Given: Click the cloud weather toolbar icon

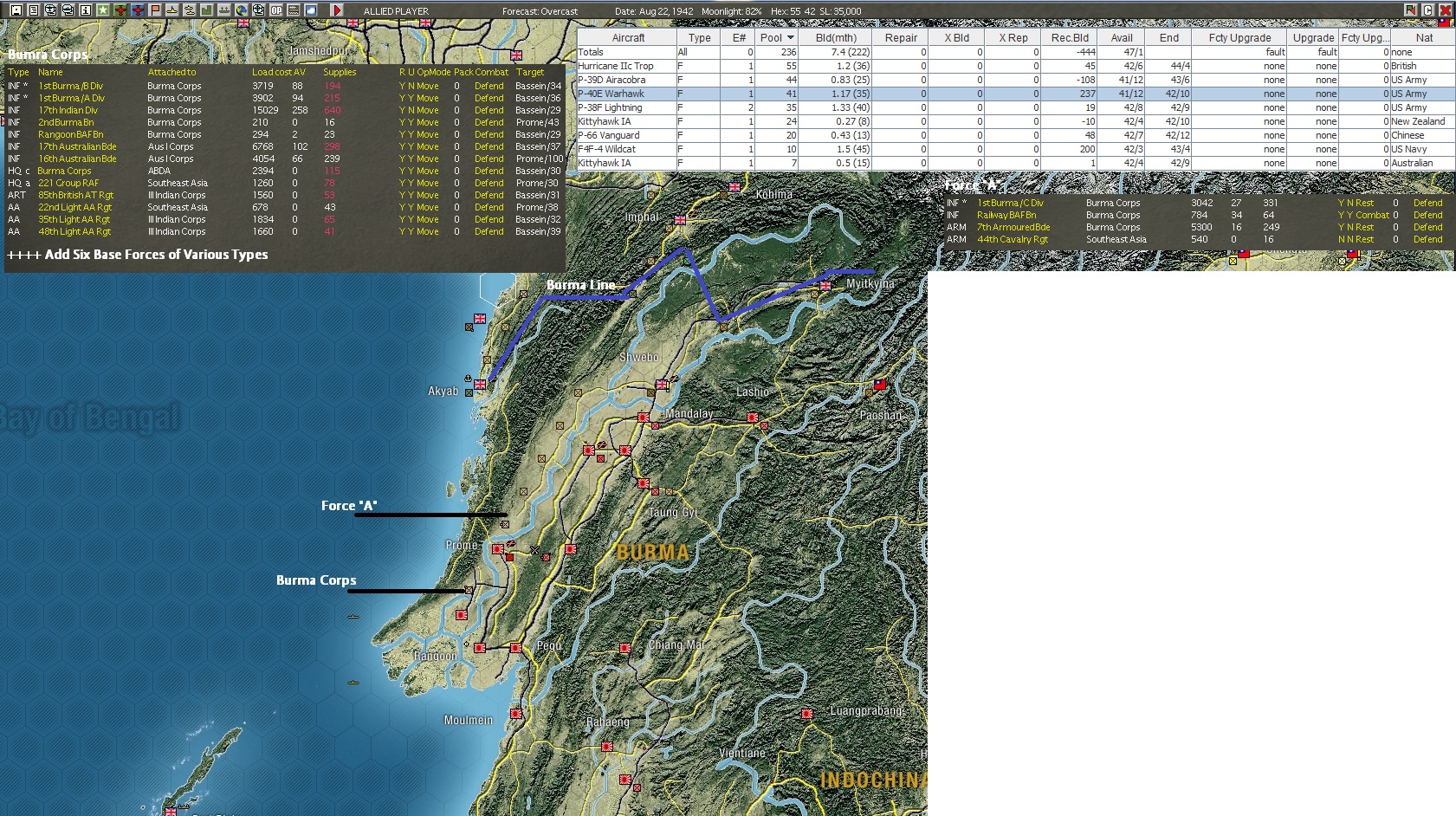Looking at the screenshot, I should coord(310,10).
